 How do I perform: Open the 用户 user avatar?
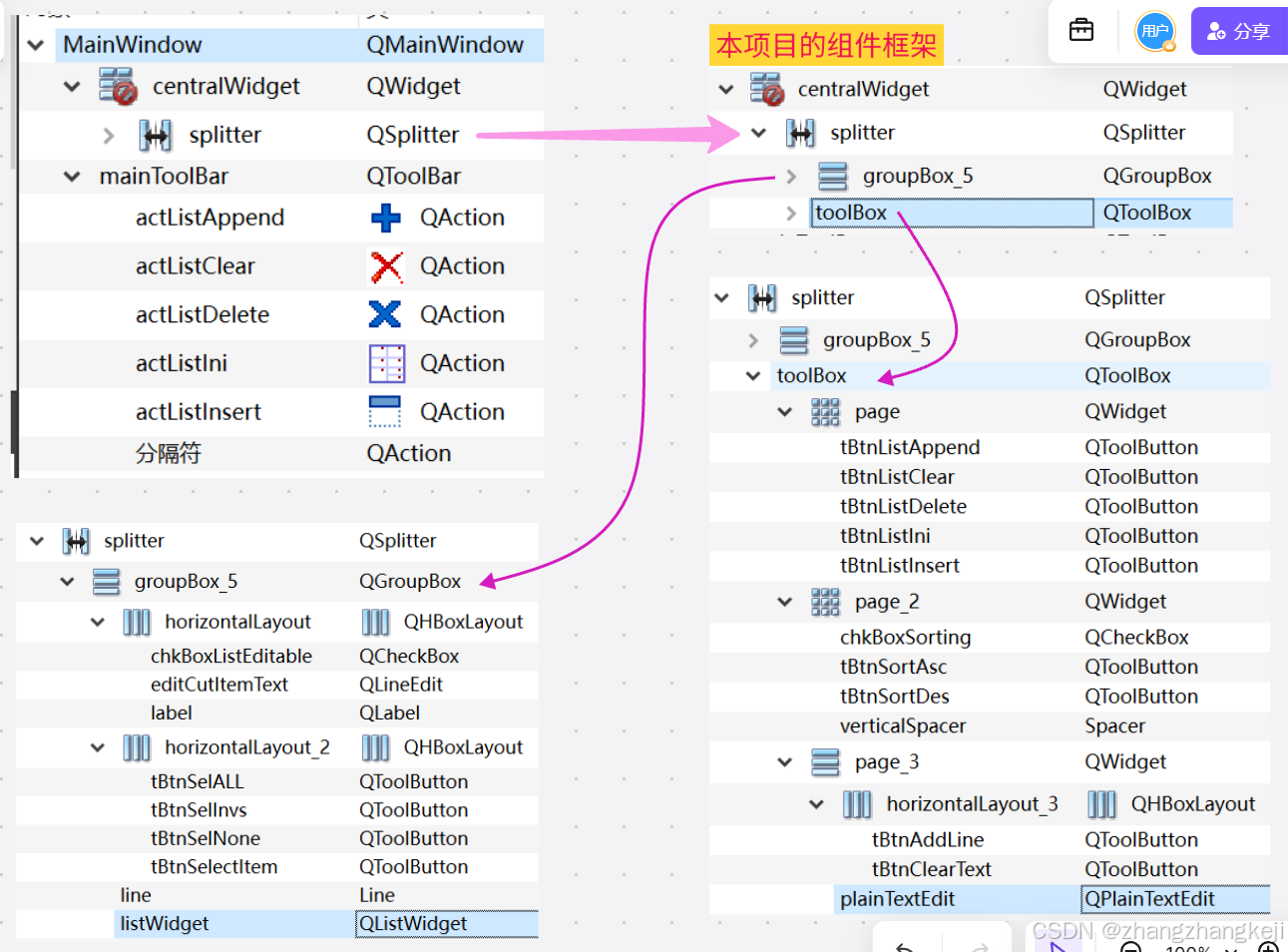point(1155,31)
